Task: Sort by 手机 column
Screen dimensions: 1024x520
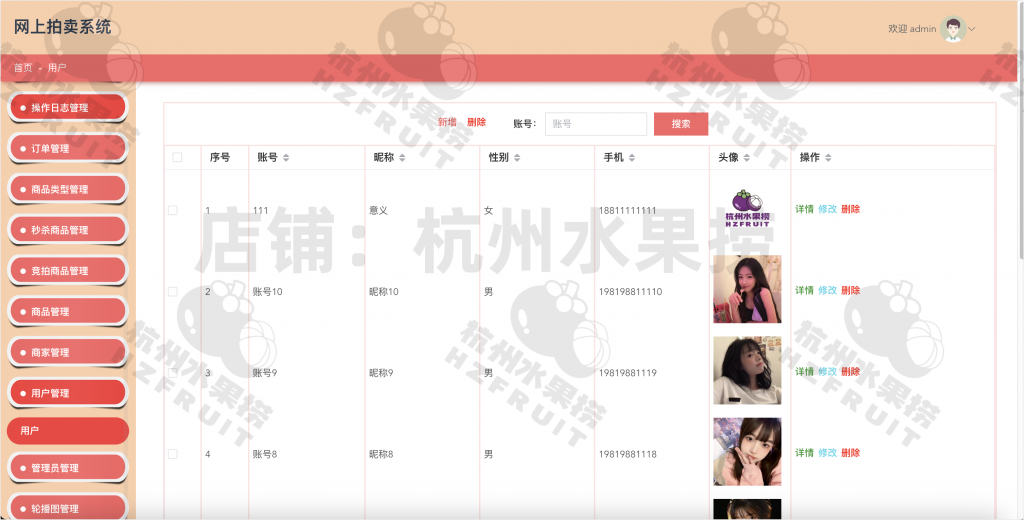Action: point(632,157)
